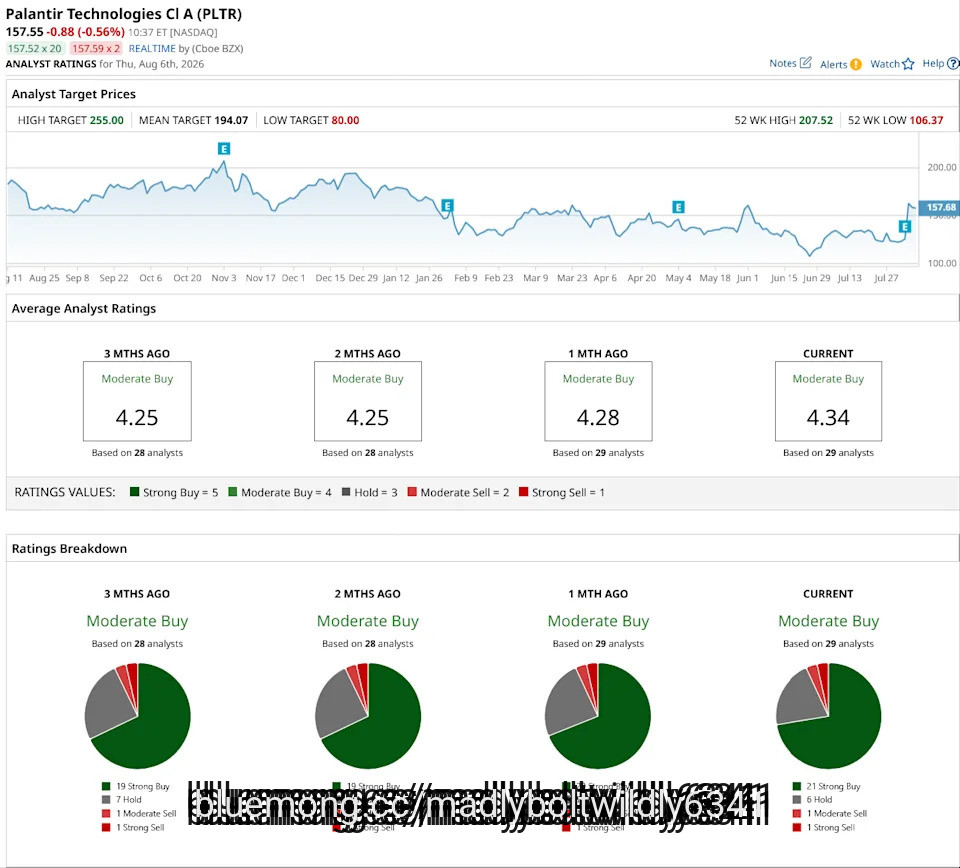Click the earnings marker near May 4
Viewport: 960px width, 868px height.
678,207
